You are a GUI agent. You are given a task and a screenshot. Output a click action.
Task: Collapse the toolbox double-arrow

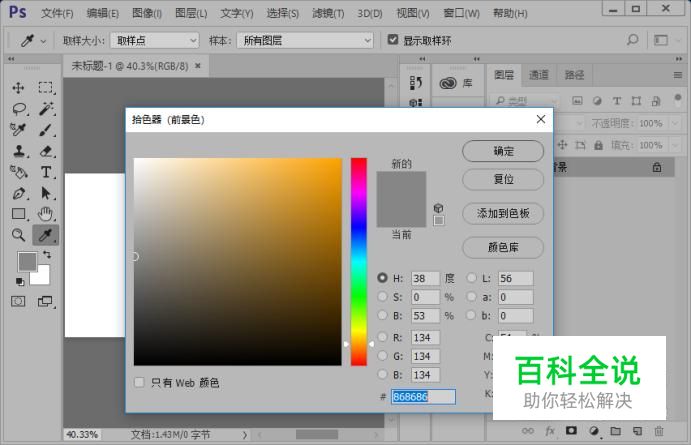pyautogui.click(x=11, y=59)
